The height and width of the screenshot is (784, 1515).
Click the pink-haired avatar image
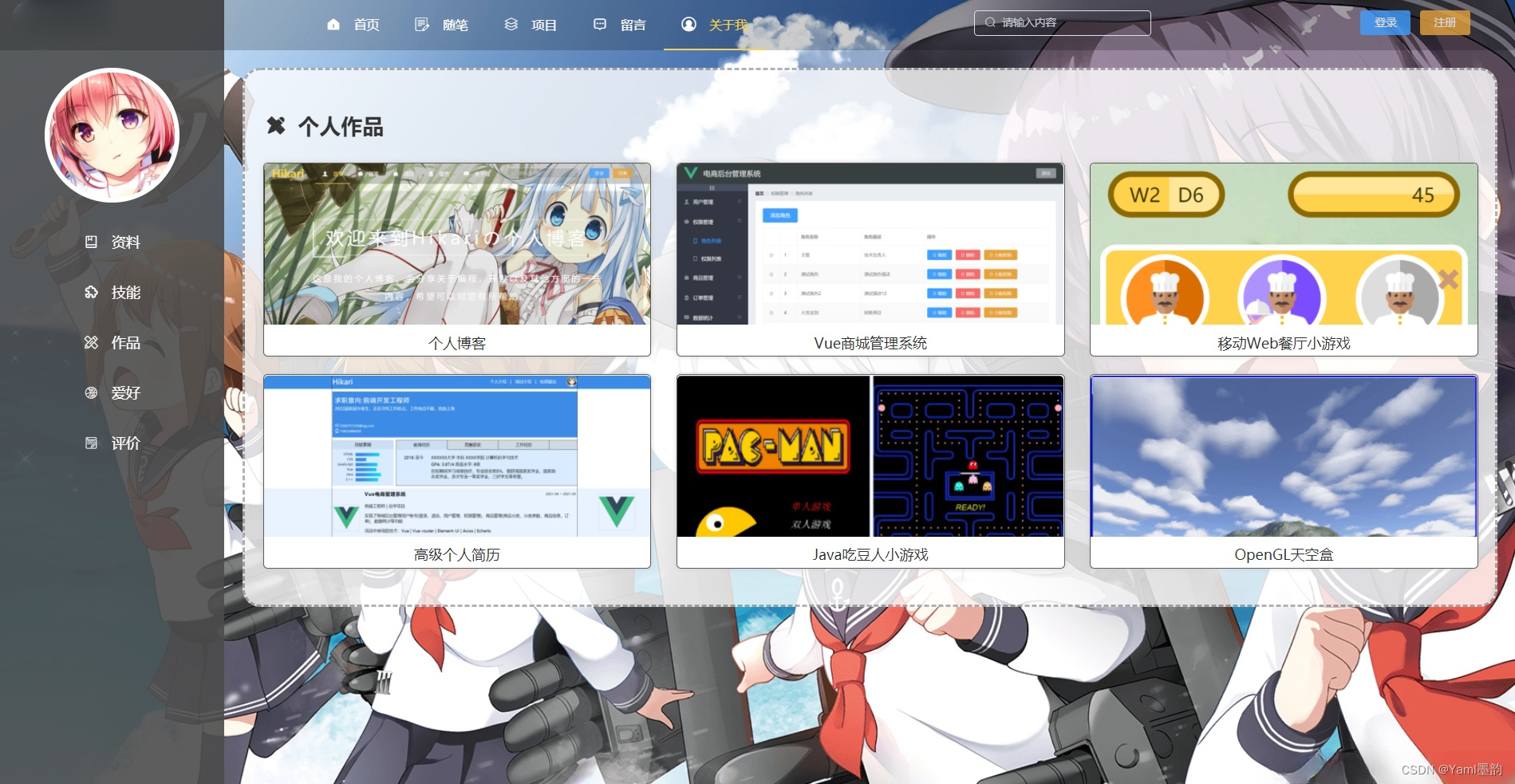112,135
